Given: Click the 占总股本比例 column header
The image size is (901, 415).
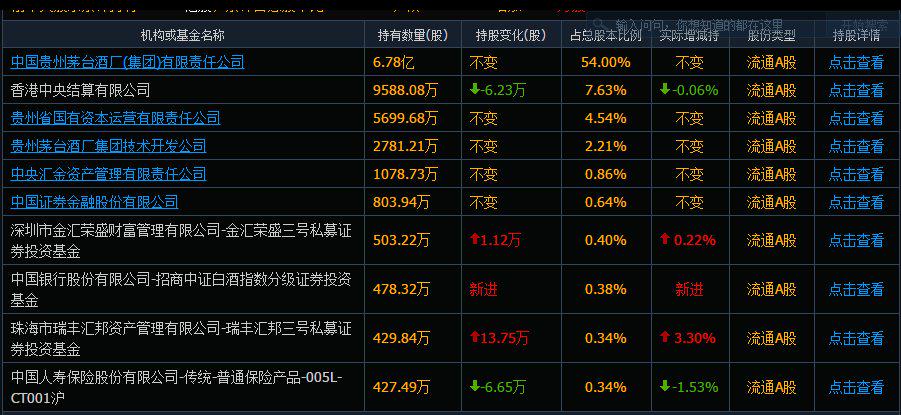Looking at the screenshot, I should (x=606, y=35).
